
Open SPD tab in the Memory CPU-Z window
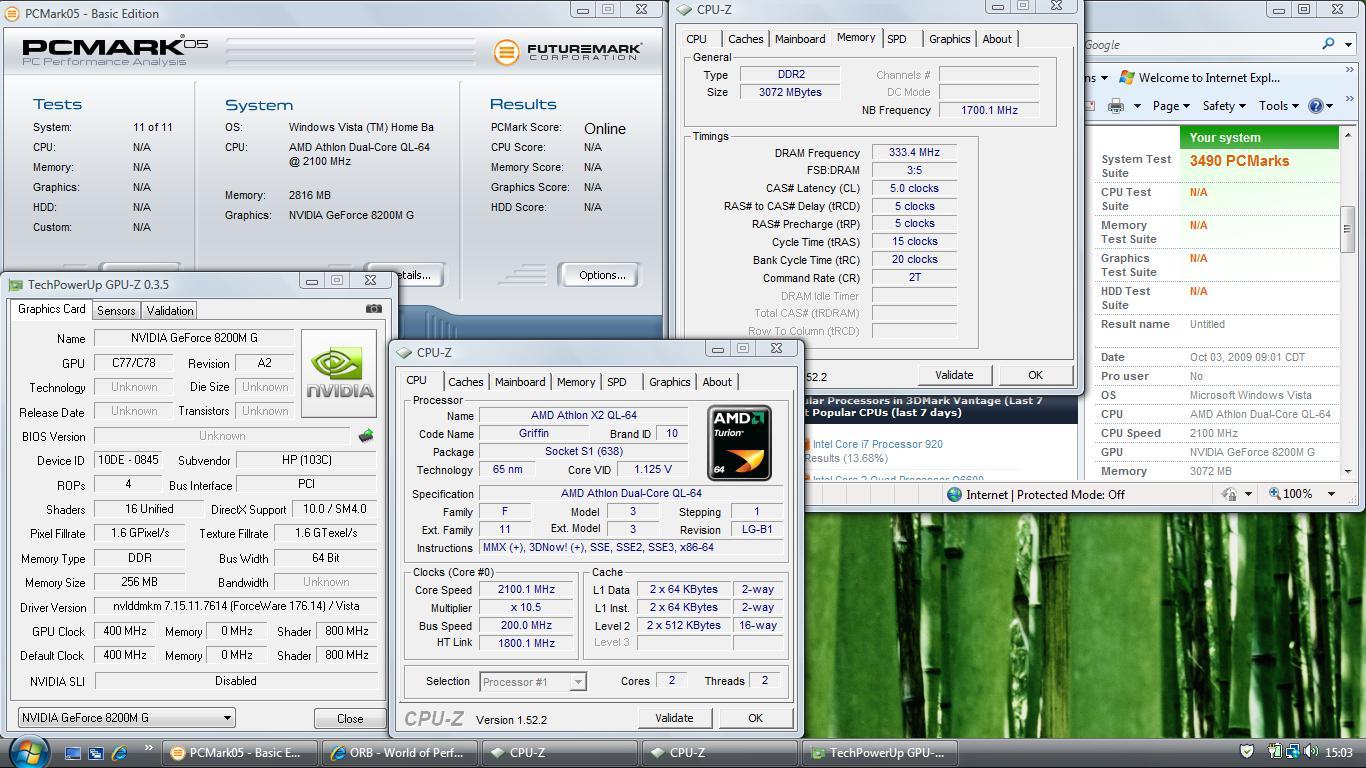(x=897, y=39)
